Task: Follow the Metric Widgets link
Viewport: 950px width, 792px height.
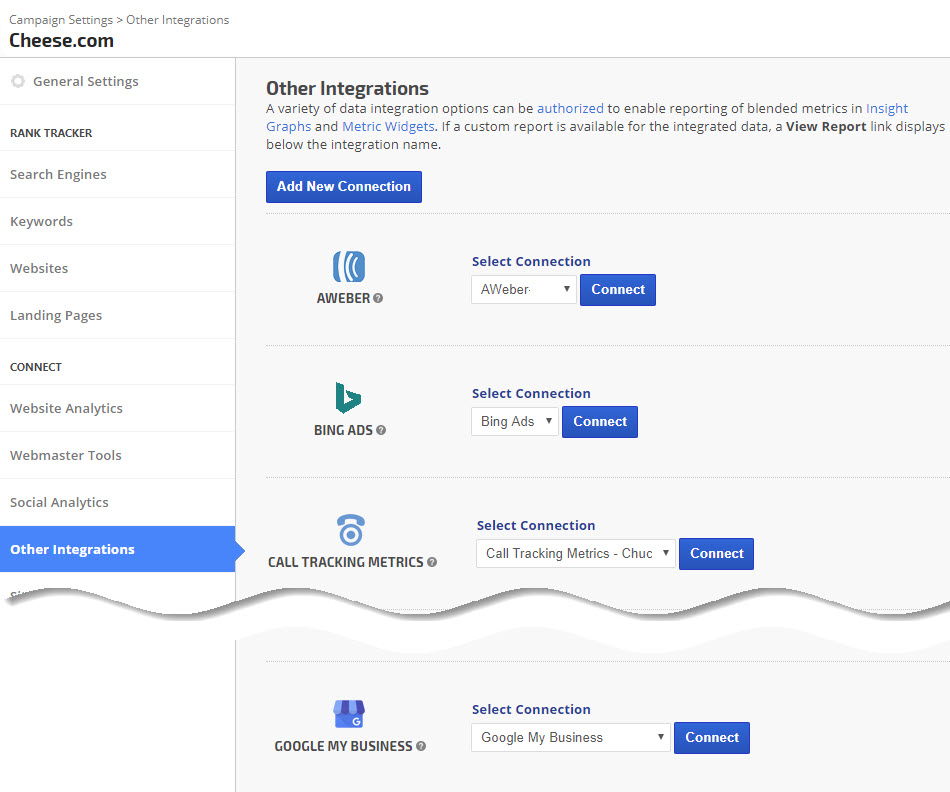Action: coord(388,126)
